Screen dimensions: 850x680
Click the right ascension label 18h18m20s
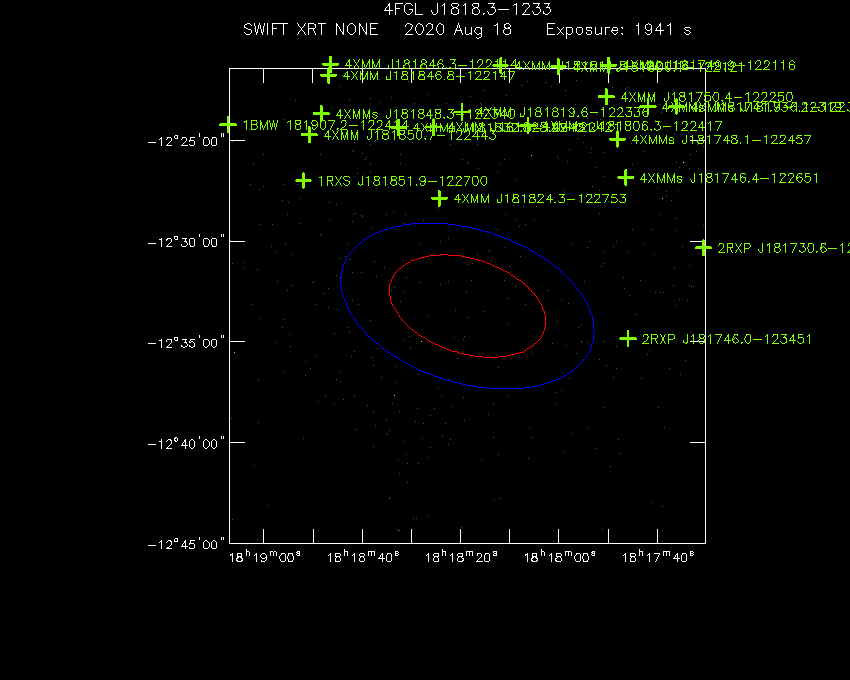(461, 557)
